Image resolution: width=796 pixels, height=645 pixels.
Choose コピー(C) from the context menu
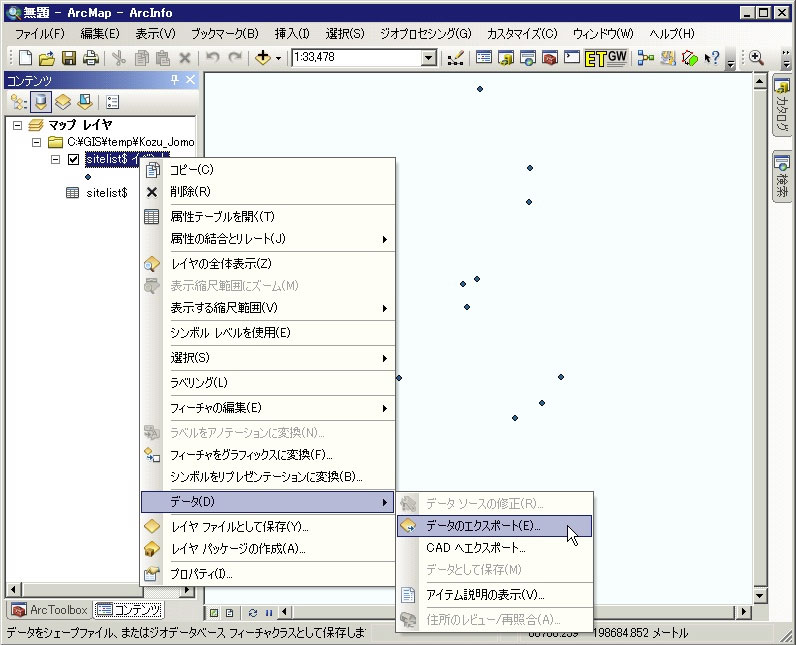[x=268, y=169]
